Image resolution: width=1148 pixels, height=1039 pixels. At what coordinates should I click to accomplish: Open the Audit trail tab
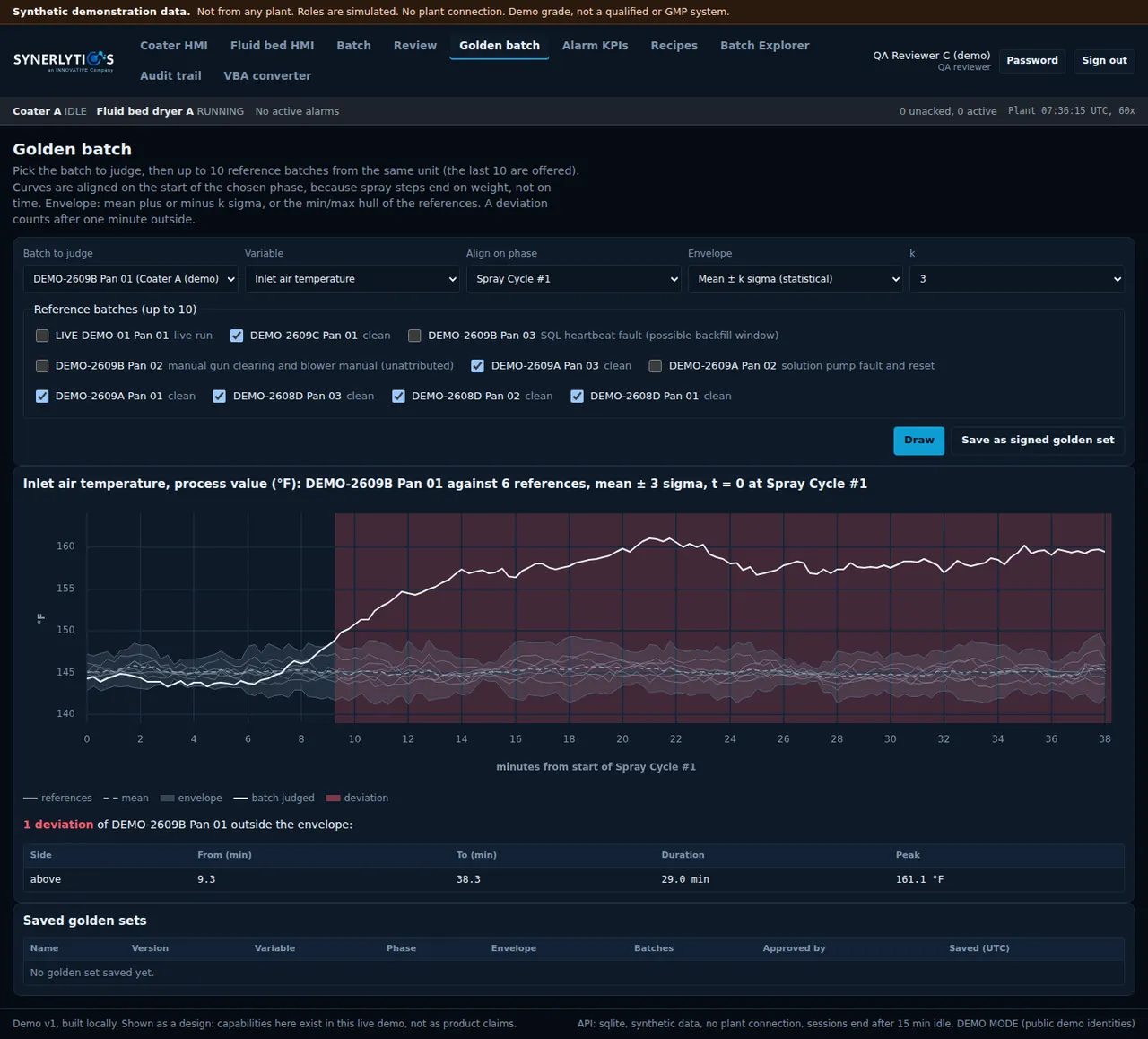coord(170,76)
